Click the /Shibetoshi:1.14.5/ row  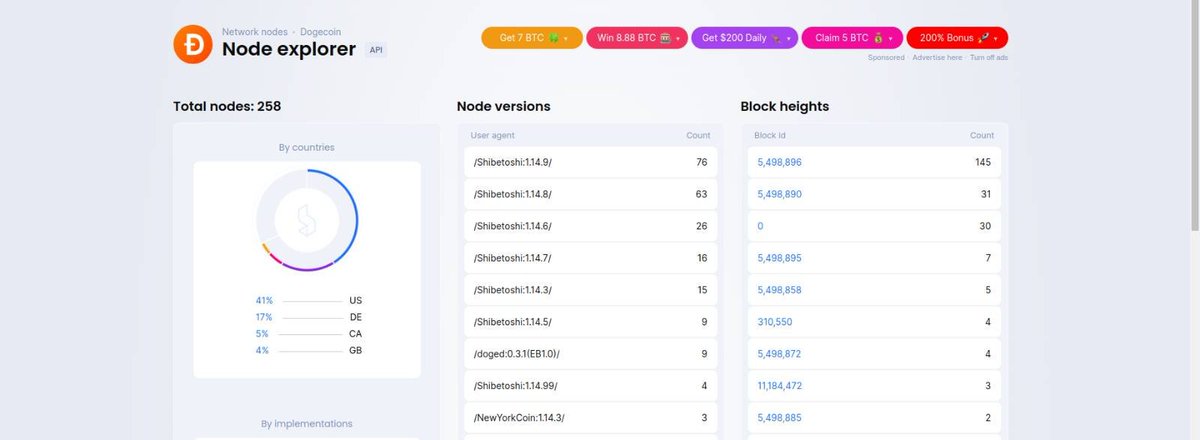tap(590, 322)
